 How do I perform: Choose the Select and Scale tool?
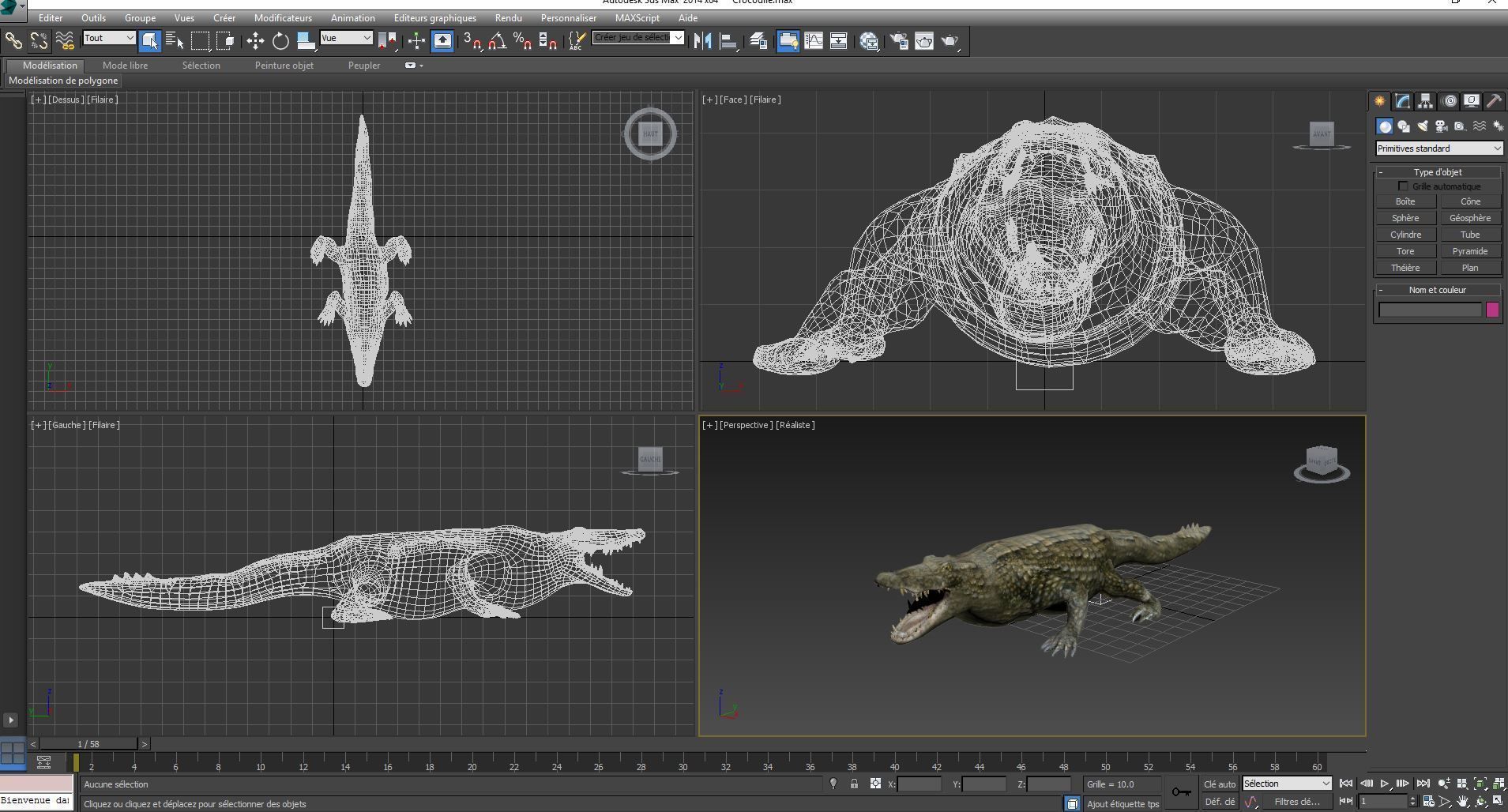306,40
